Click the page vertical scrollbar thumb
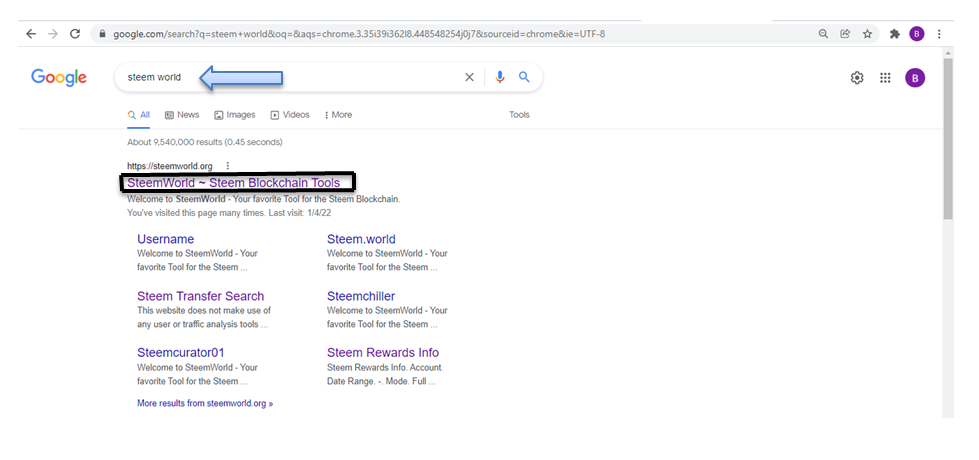Image resolution: width=979 pixels, height=460 pixels. click(x=948, y=137)
